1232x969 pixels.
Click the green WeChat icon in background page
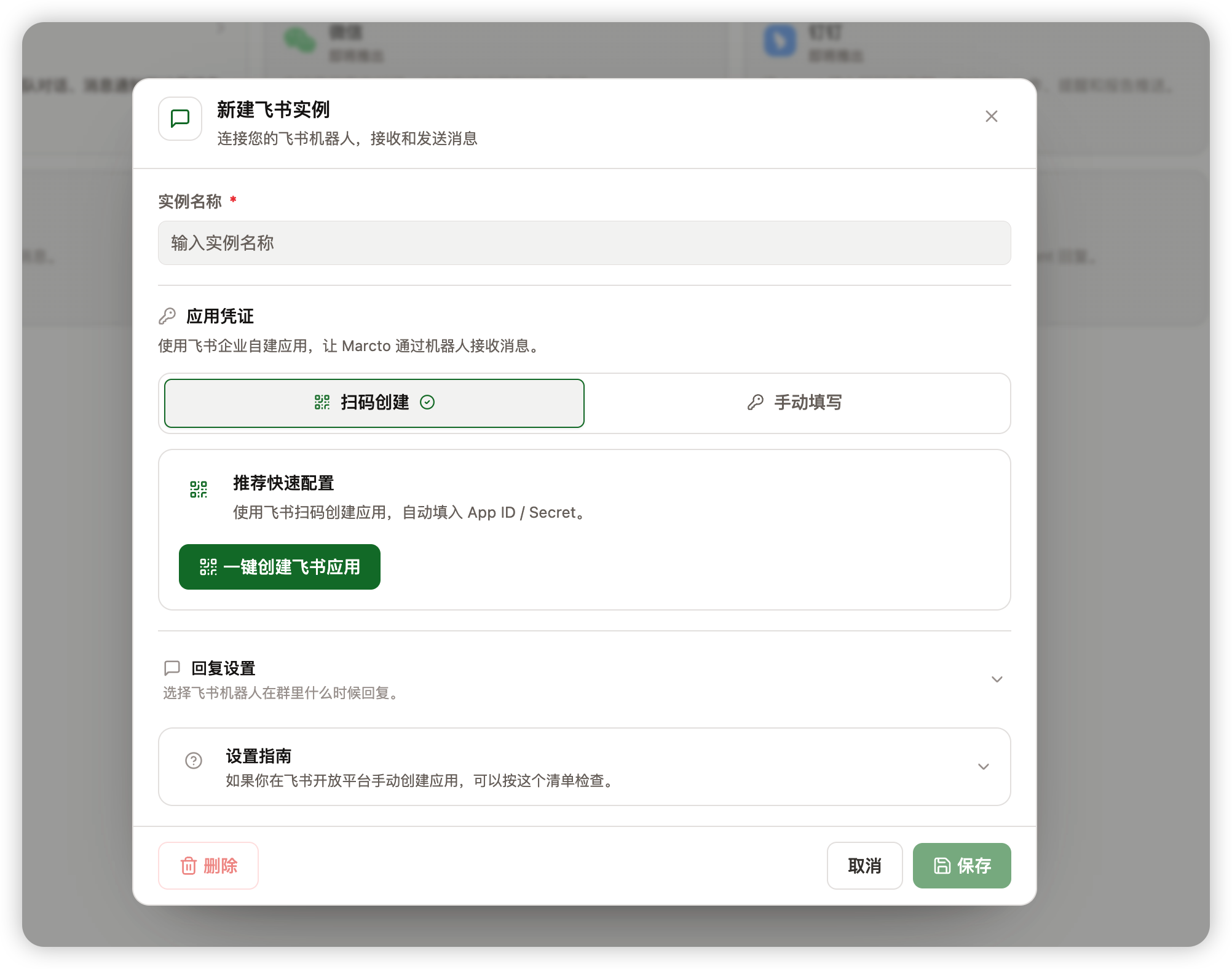pyautogui.click(x=300, y=41)
